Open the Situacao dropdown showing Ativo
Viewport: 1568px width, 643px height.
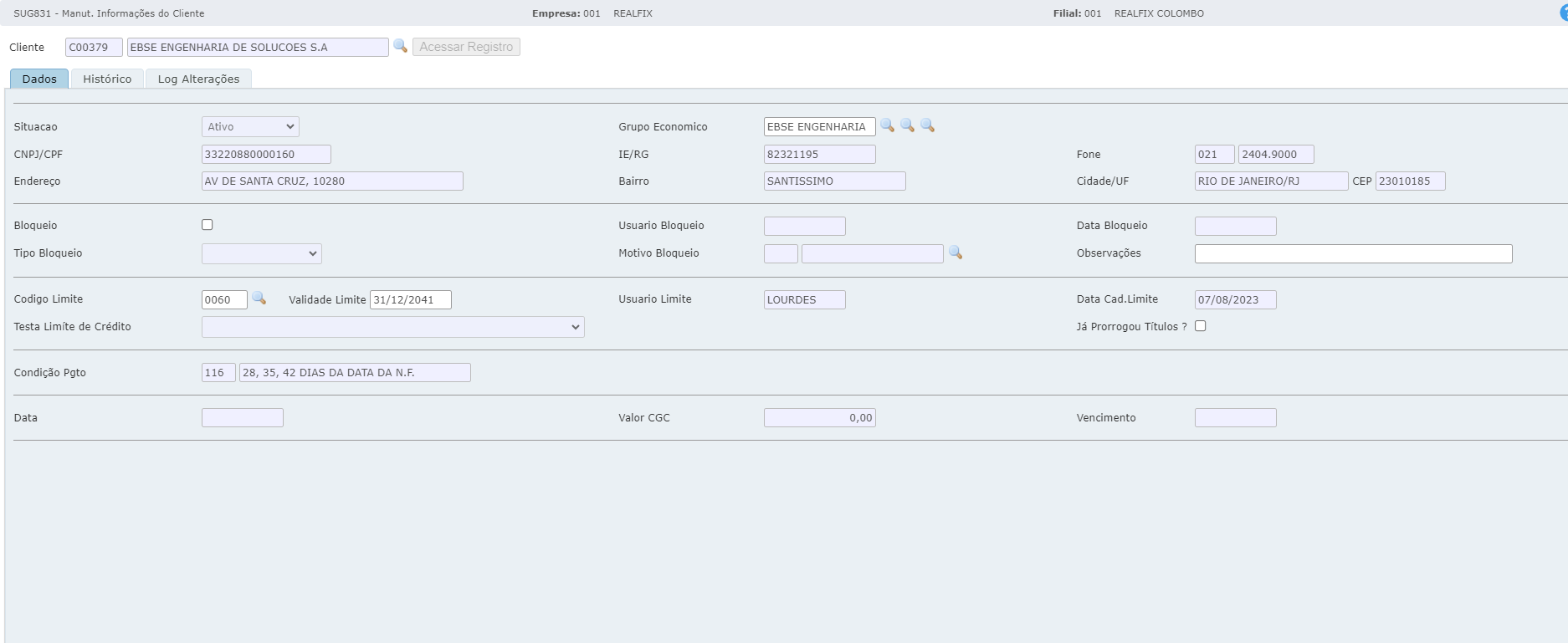tap(250, 127)
